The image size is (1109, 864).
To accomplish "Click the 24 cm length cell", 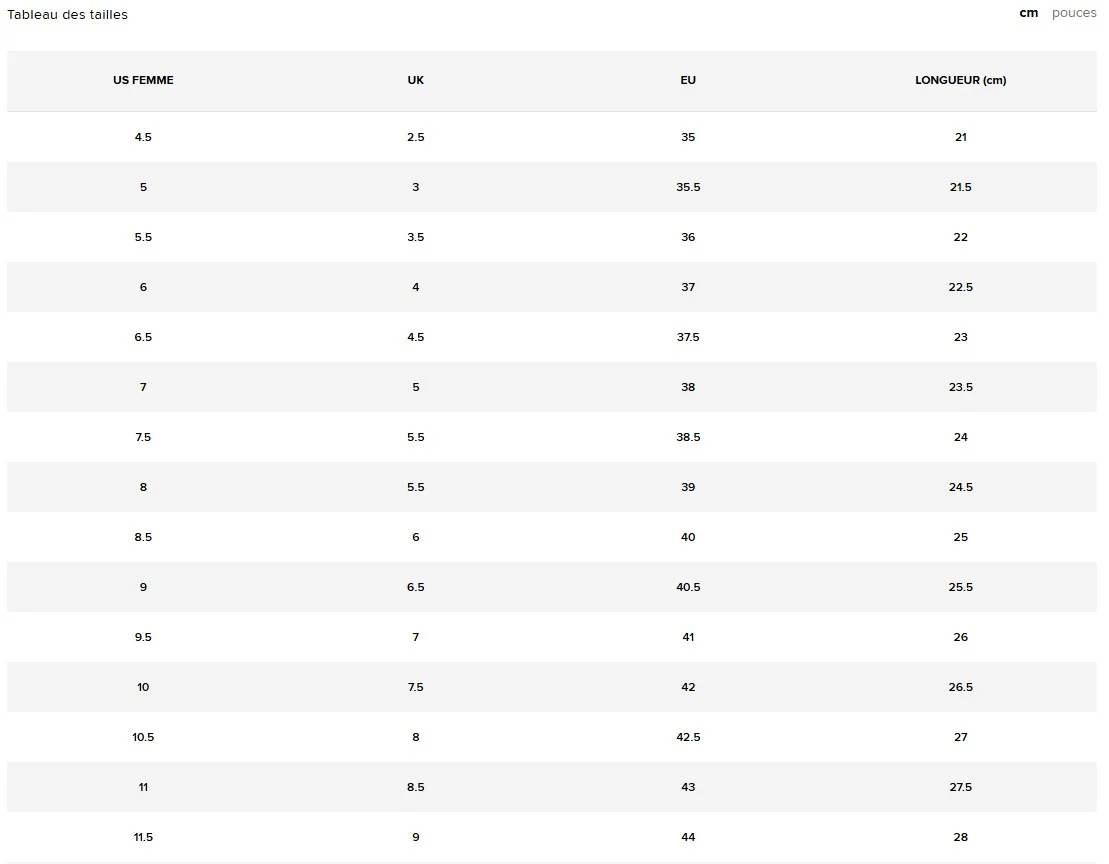I will point(960,437).
